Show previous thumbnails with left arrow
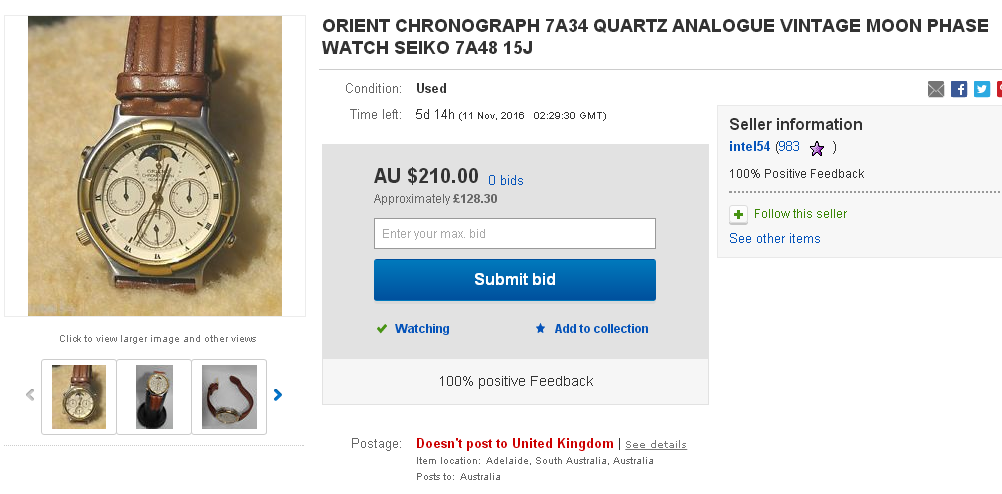The width and height of the screenshot is (1002, 494). click(x=30, y=395)
